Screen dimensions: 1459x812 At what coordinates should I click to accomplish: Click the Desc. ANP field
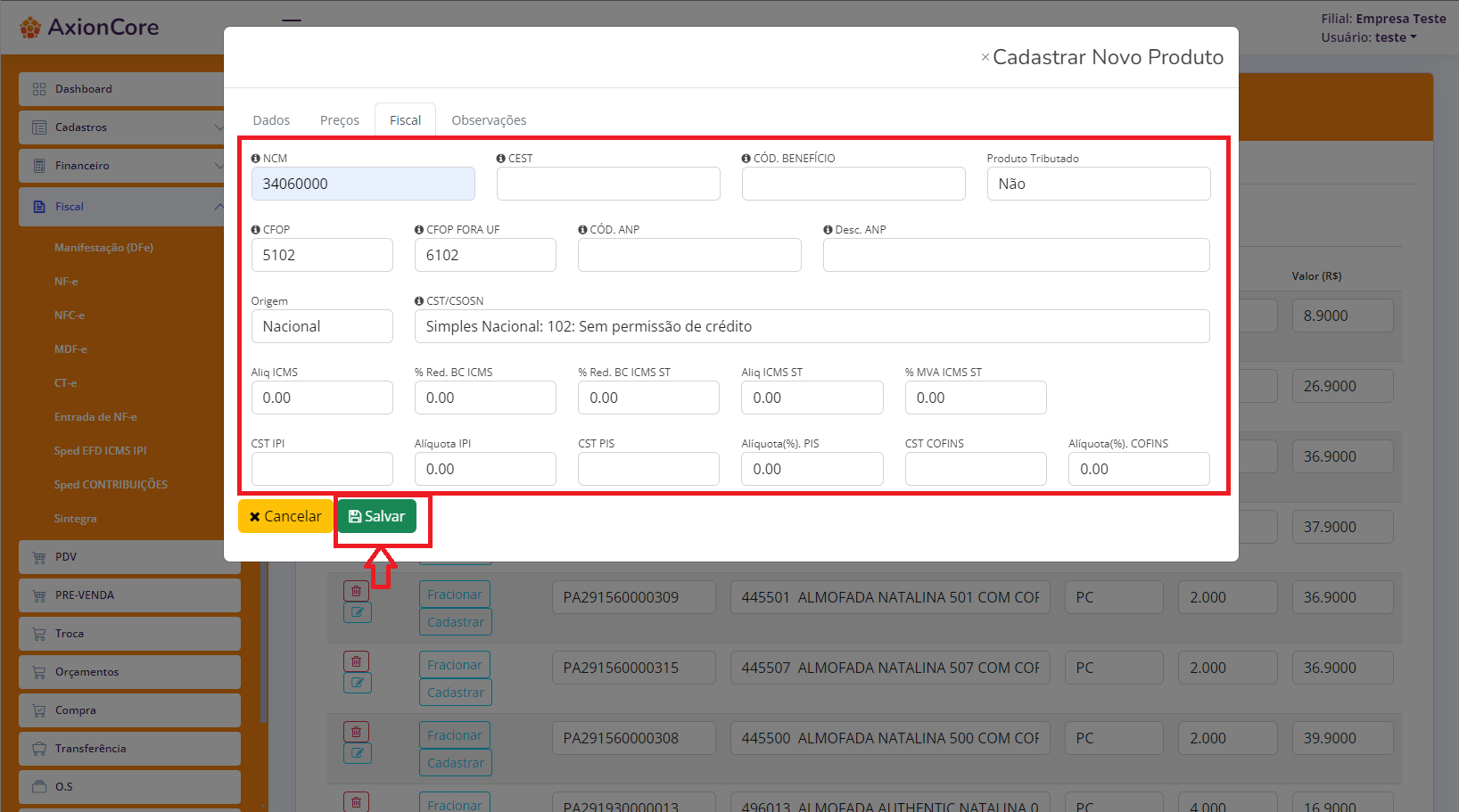pyautogui.click(x=1017, y=255)
